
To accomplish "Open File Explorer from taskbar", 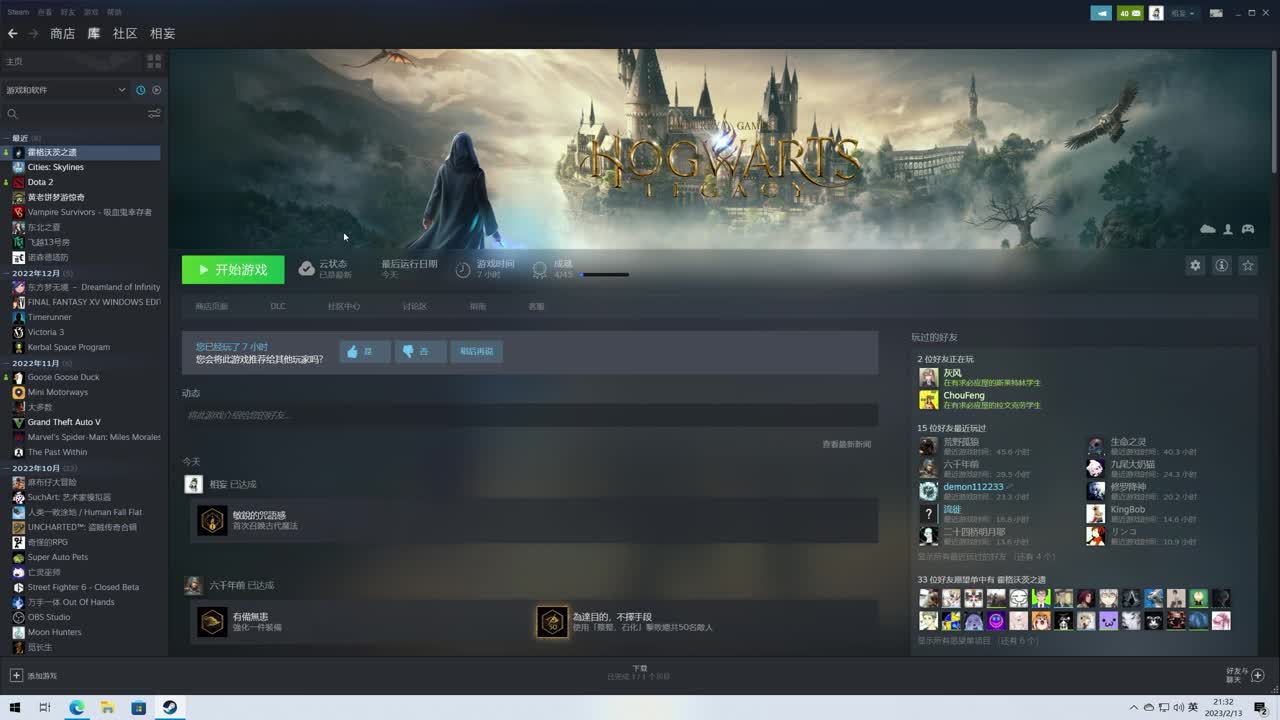I will pos(107,708).
